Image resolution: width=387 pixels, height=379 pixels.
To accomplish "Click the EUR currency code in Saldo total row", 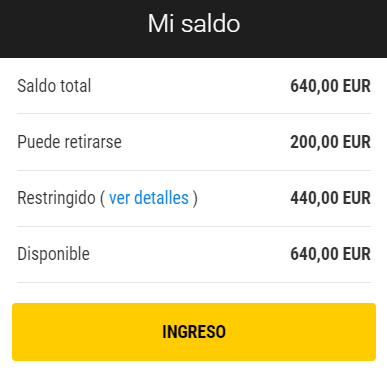I will pos(357,86).
